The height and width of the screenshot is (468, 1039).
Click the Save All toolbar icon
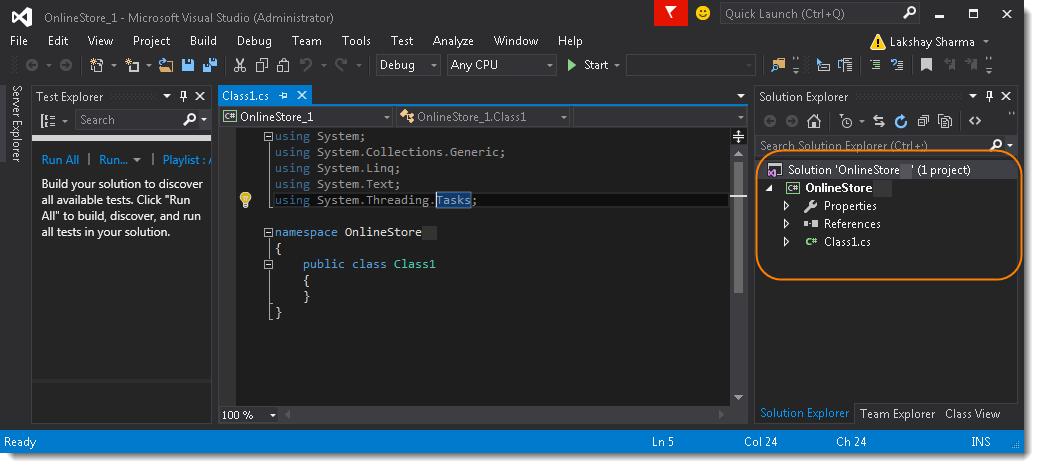pyautogui.click(x=210, y=65)
